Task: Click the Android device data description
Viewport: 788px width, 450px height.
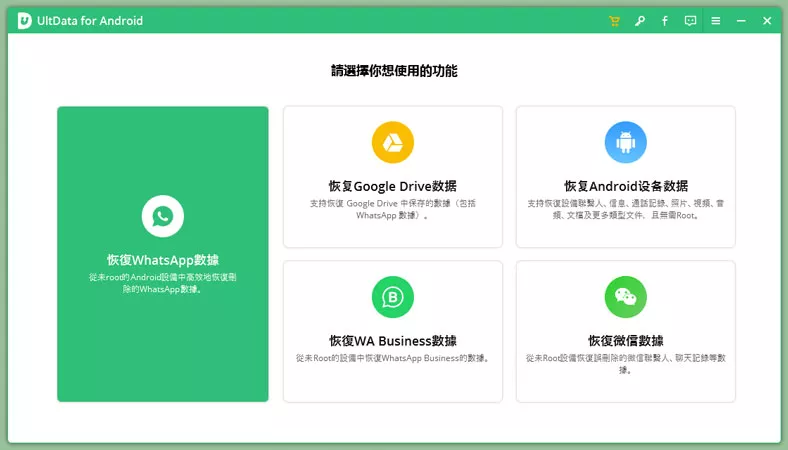Action: tap(626, 209)
